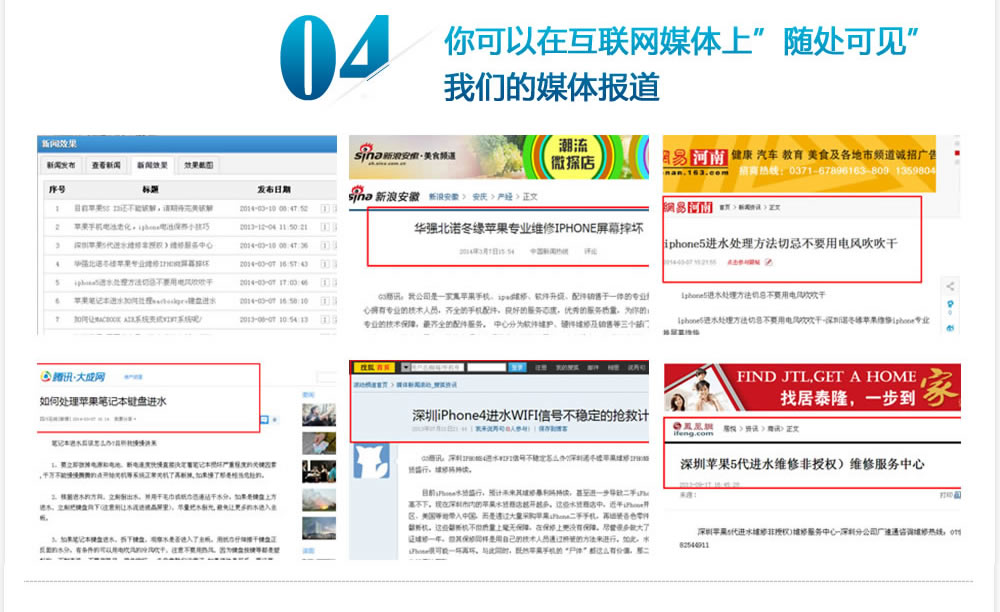Open the 效果截图 tab
This screenshot has height=612, width=1000.
[x=198, y=165]
